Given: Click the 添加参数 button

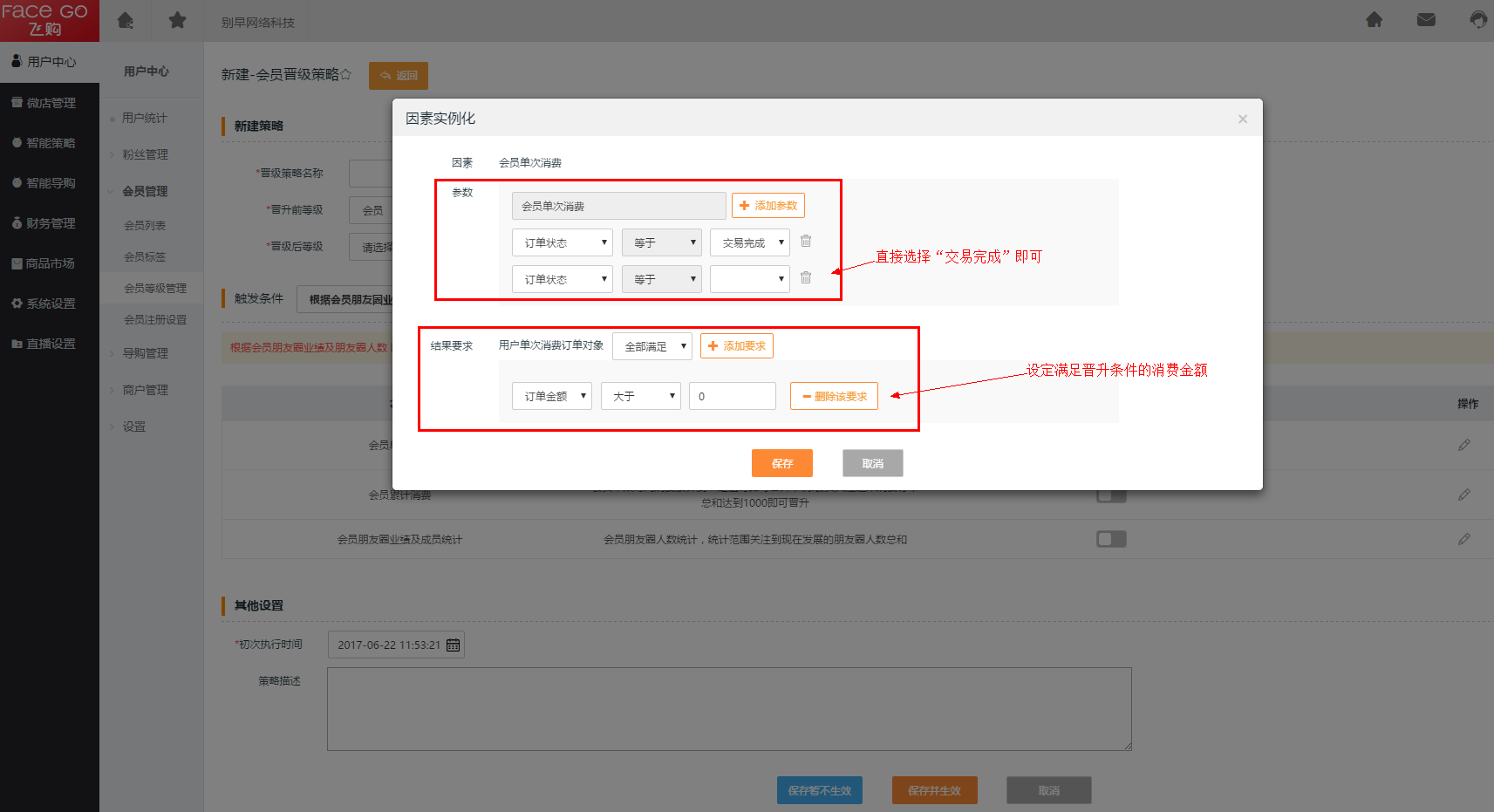Looking at the screenshot, I should tap(767, 206).
